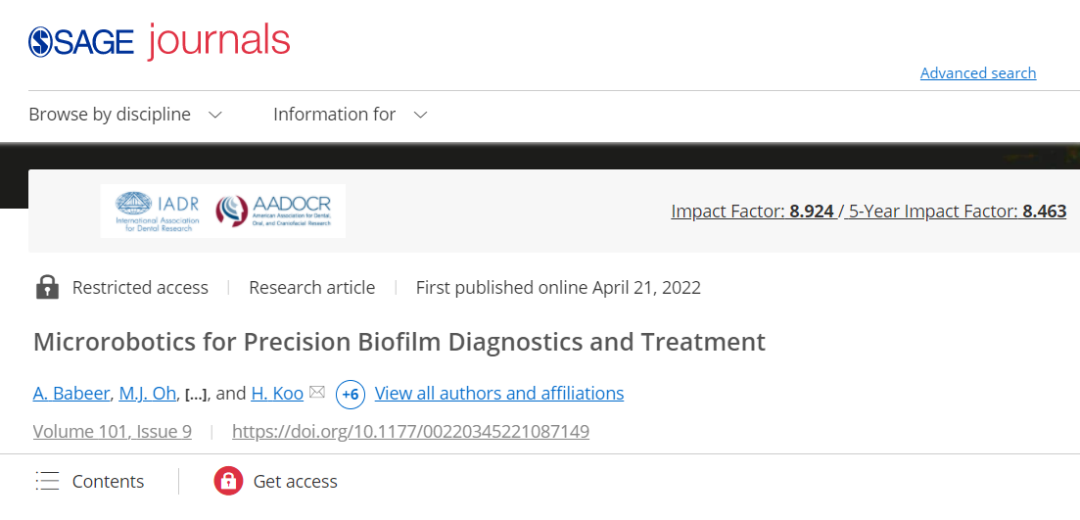Image resolution: width=1080 pixels, height=520 pixels.
Task: Click the AADOCR association logo
Action: click(x=273, y=210)
